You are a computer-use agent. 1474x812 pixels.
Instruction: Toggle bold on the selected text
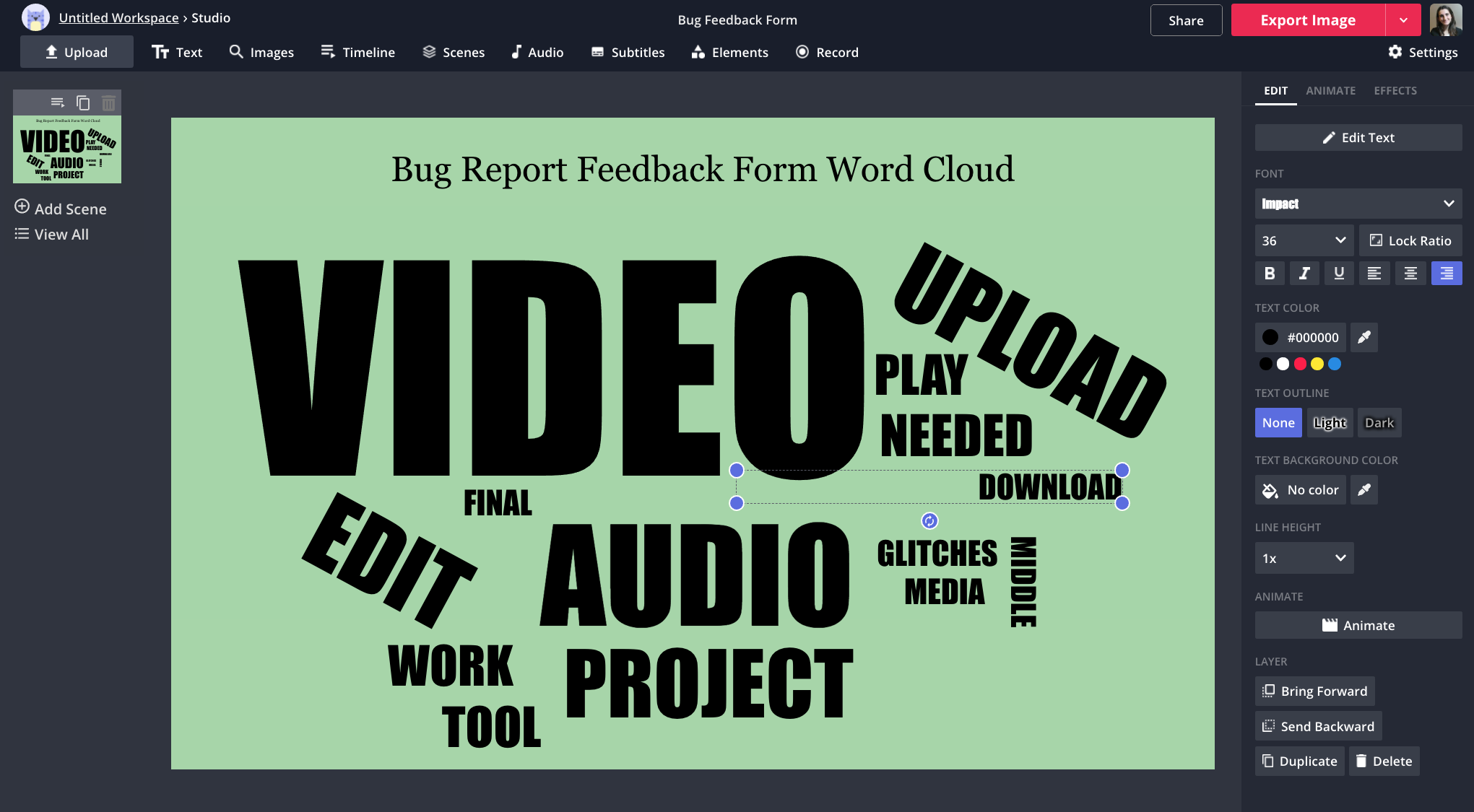(x=1270, y=273)
